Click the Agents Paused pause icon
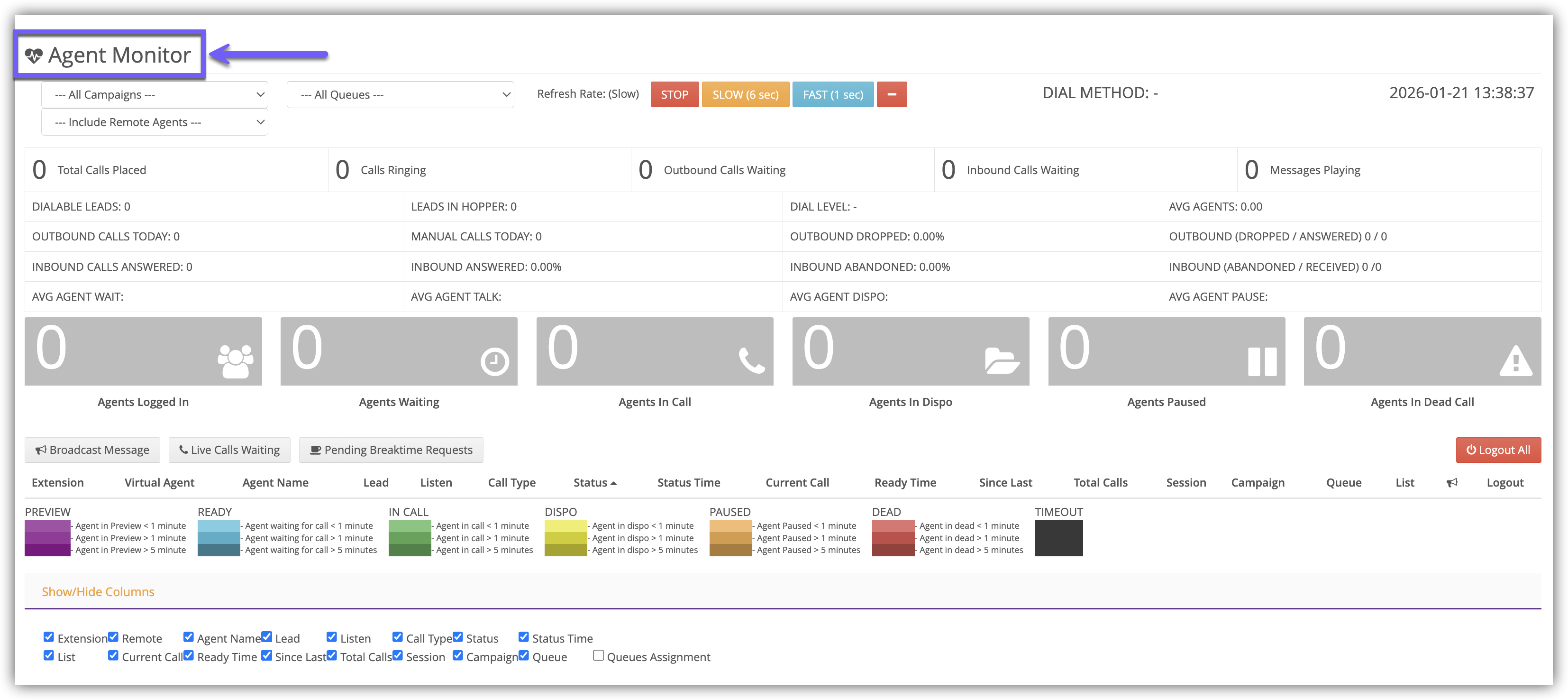The height and width of the screenshot is (700, 1568). [x=1262, y=361]
